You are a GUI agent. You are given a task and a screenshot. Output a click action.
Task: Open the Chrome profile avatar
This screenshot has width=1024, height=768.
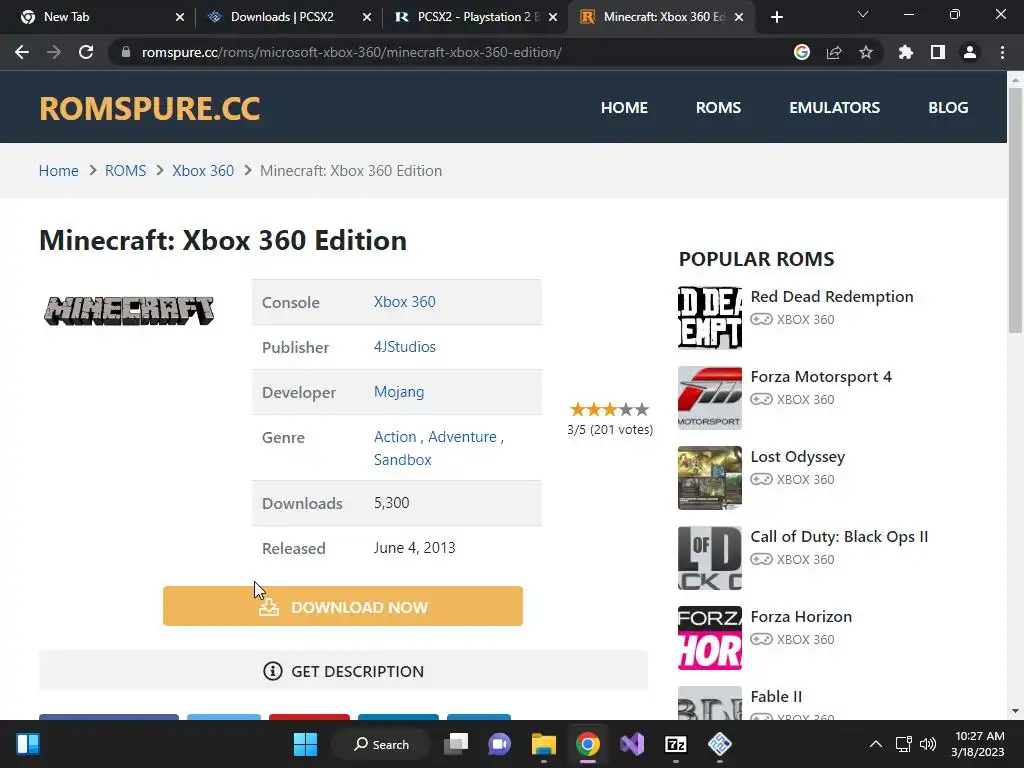pyautogui.click(x=970, y=52)
